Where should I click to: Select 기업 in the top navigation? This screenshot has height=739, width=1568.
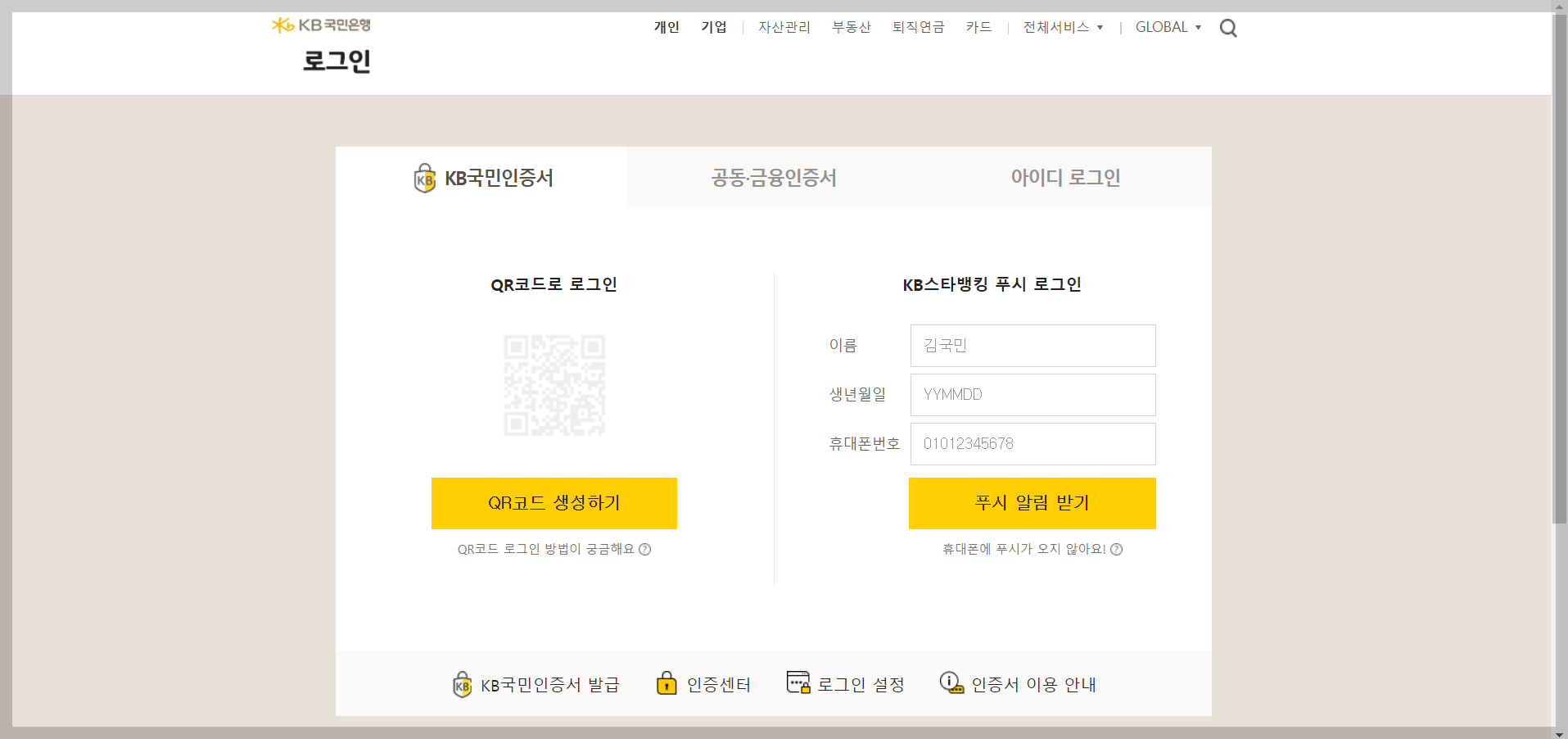point(713,27)
